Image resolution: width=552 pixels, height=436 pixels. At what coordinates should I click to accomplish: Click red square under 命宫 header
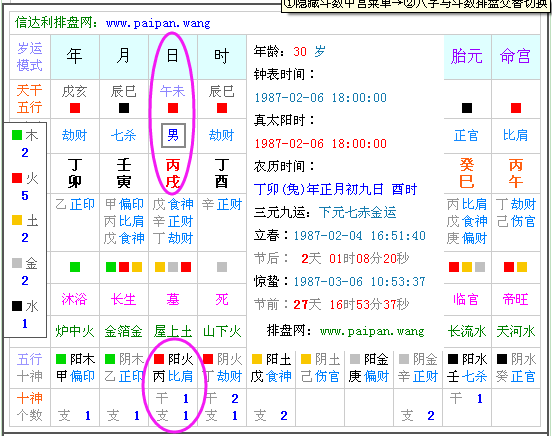tap(516, 108)
